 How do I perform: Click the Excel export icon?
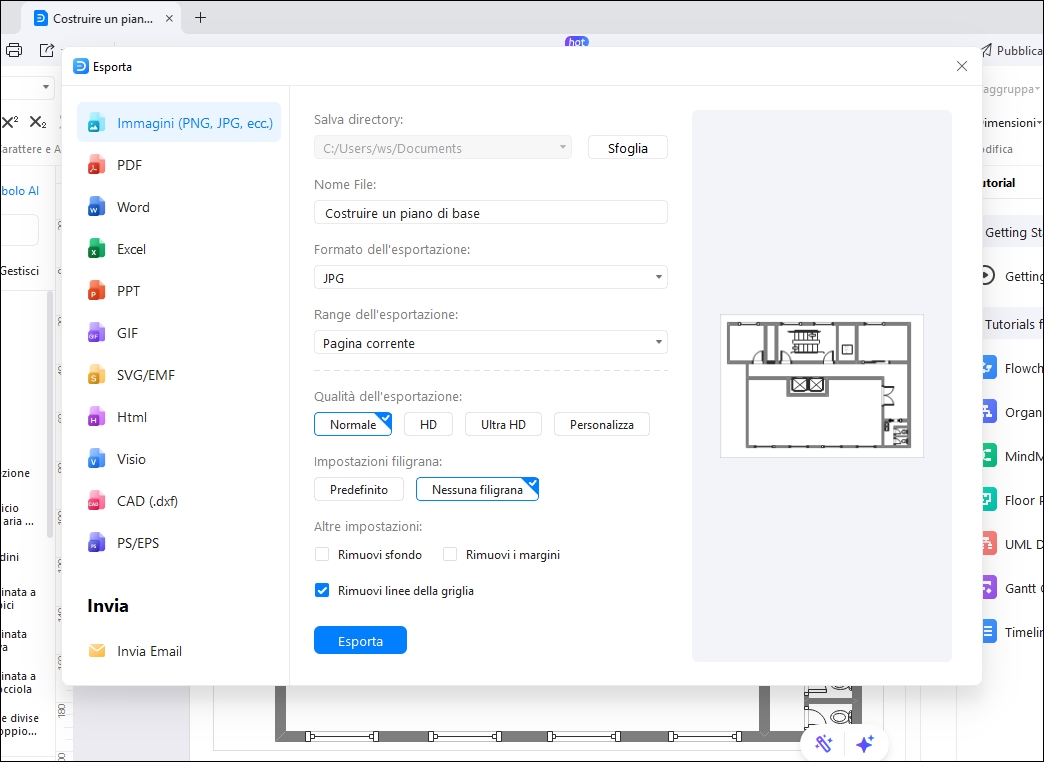[x=96, y=249]
